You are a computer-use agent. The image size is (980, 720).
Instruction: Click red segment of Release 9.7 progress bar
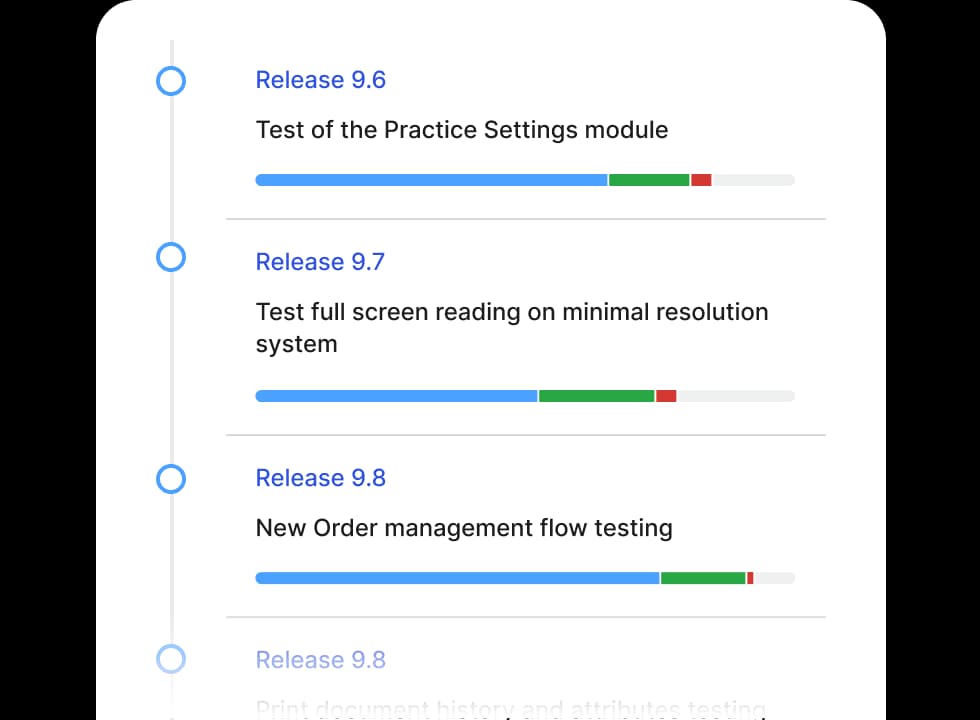[666, 396]
